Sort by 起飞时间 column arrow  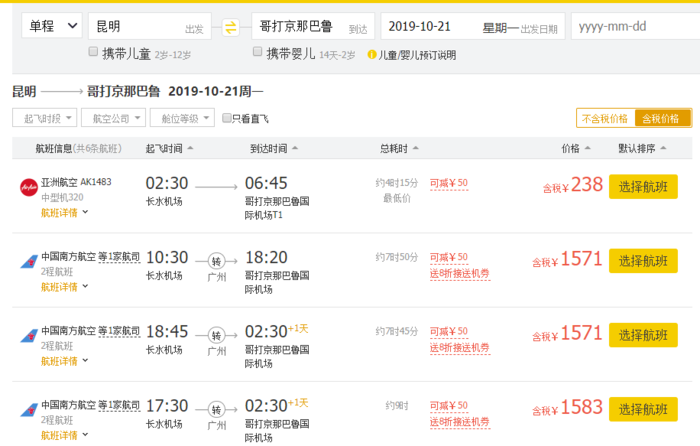(x=190, y=149)
